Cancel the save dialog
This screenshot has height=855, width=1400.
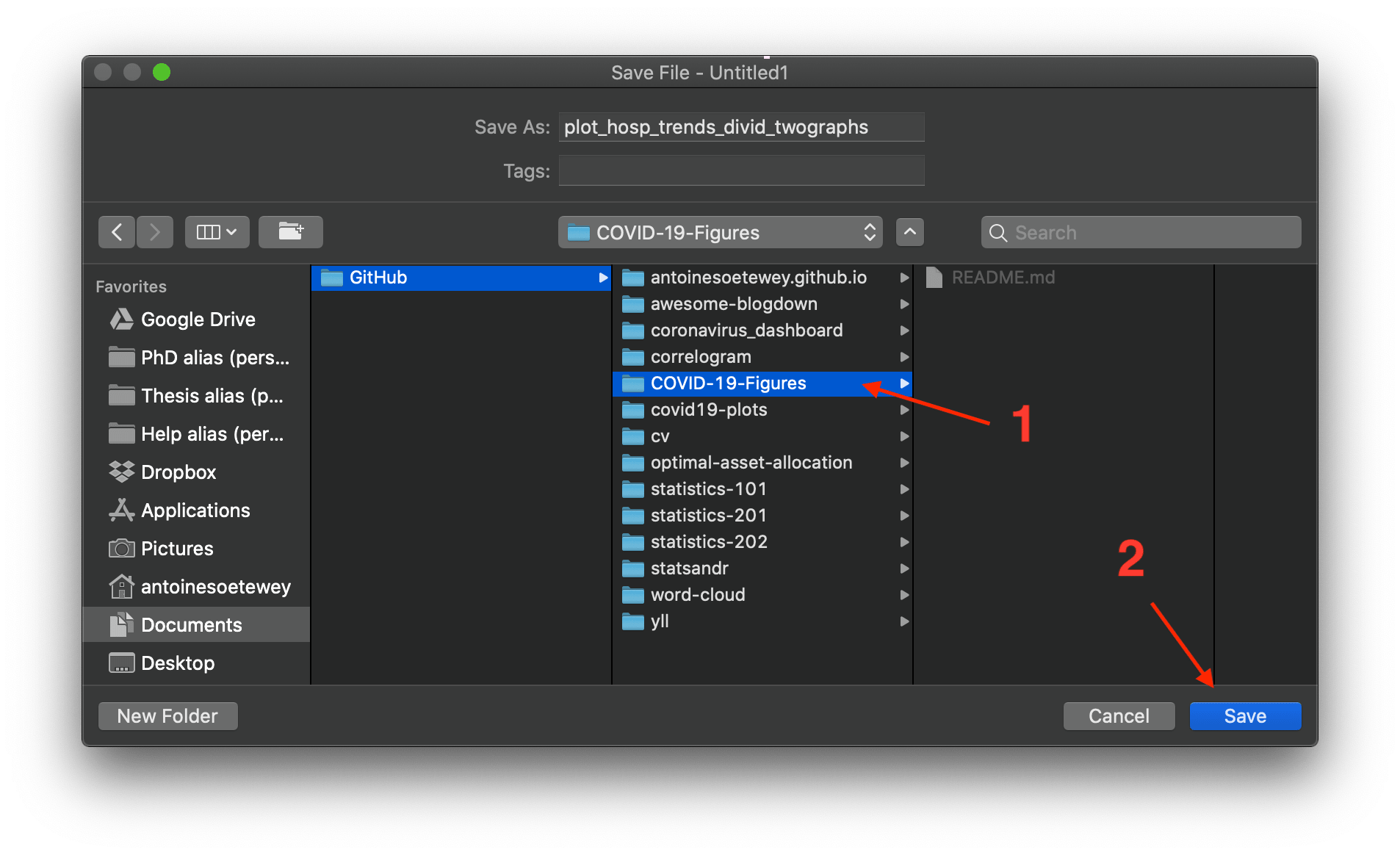click(1119, 716)
